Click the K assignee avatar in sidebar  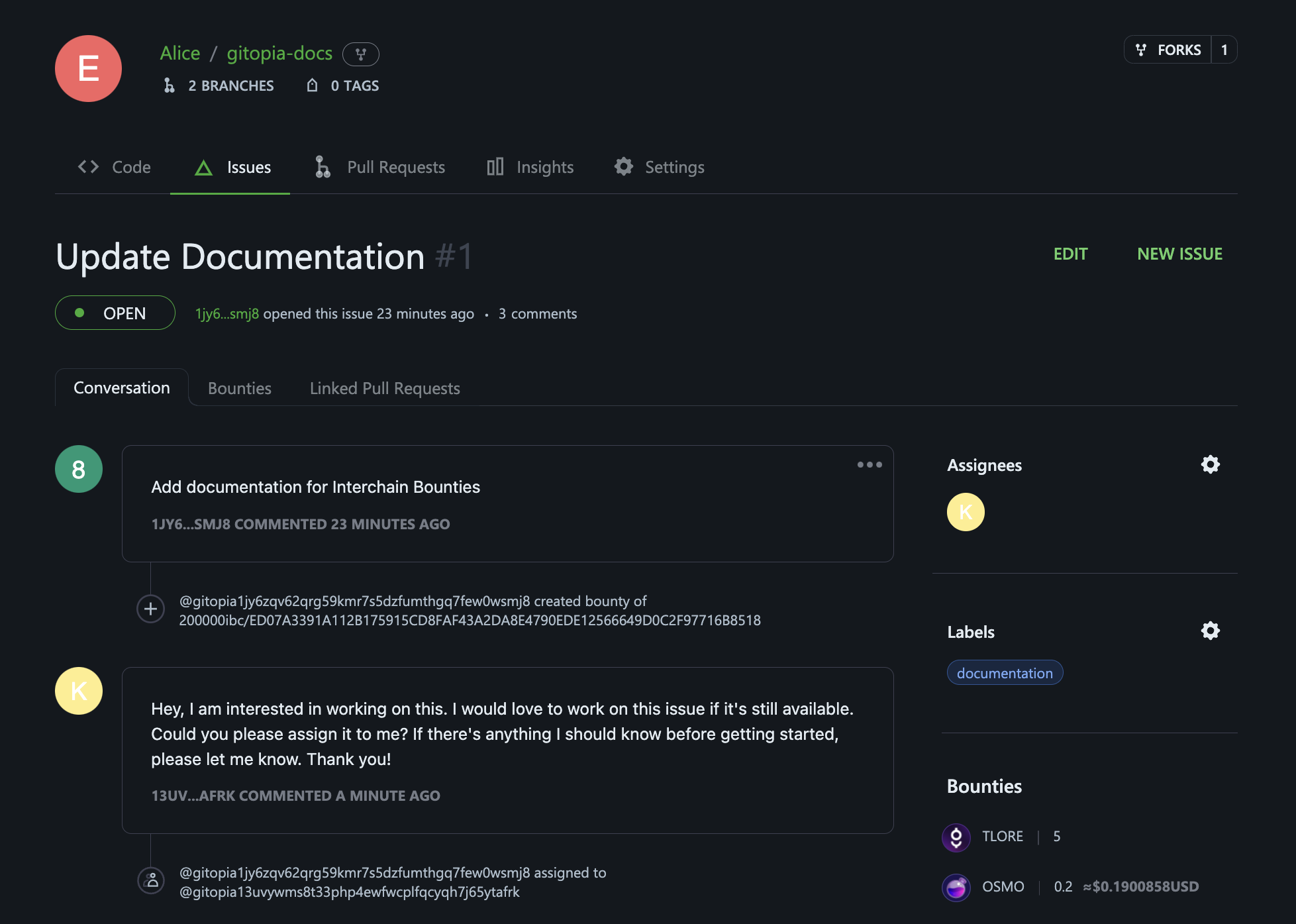coord(966,512)
